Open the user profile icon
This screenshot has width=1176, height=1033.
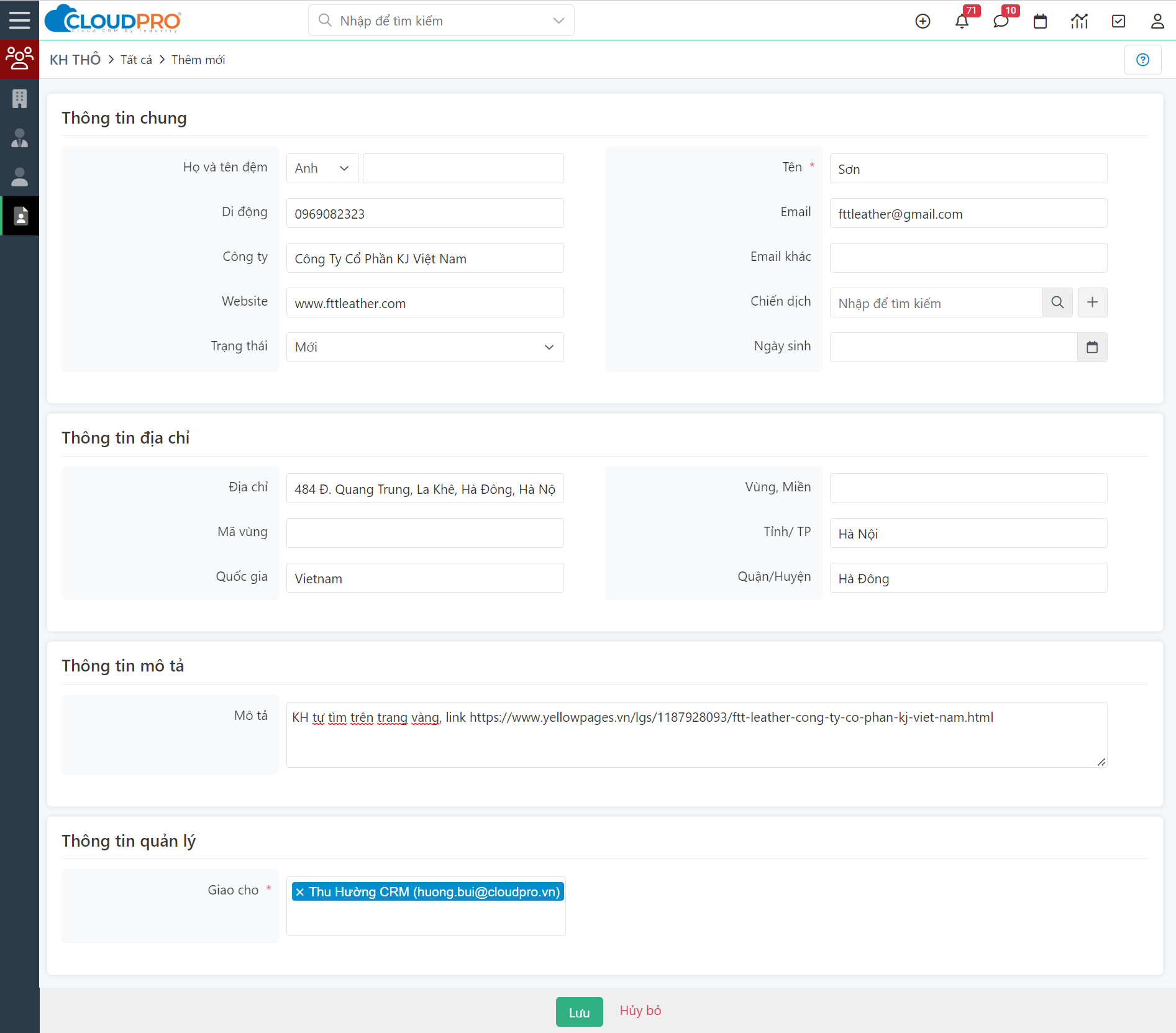tap(1157, 21)
